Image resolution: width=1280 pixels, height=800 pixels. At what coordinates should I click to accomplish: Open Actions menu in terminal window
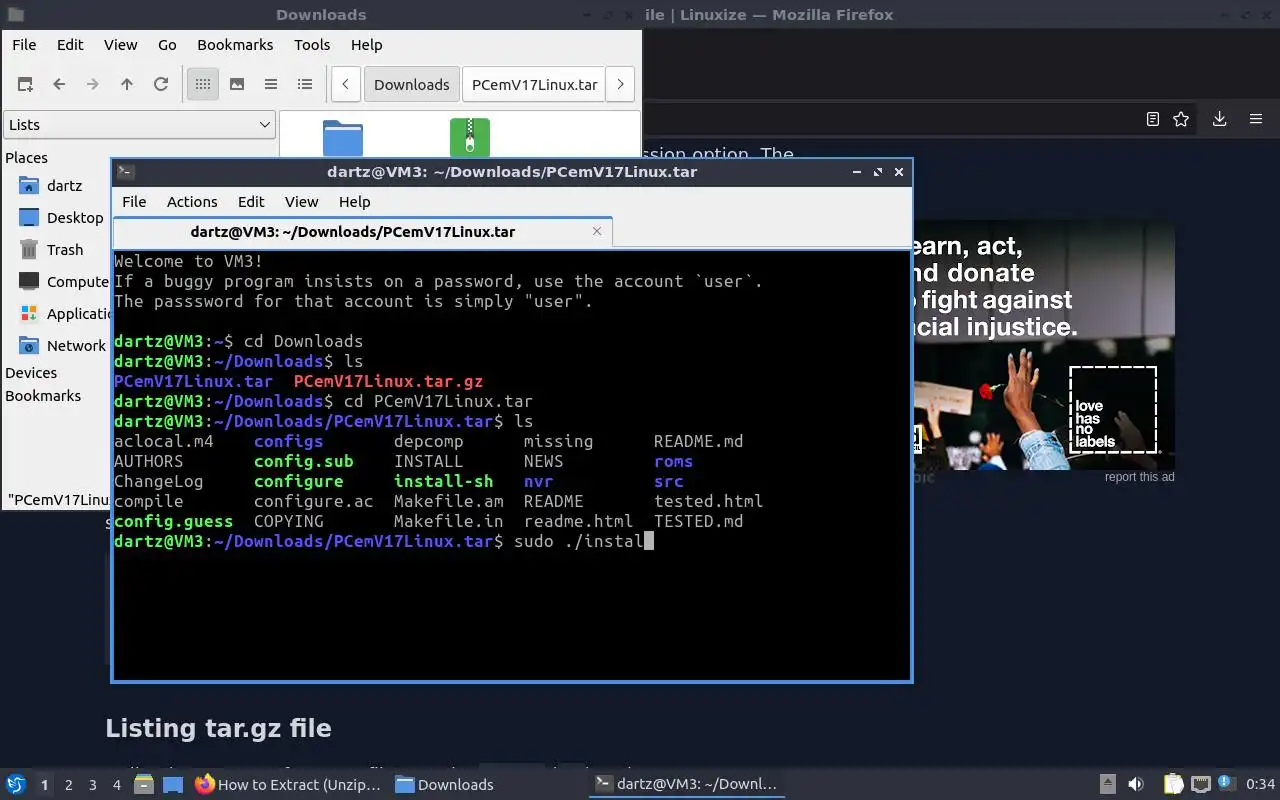pos(192,201)
